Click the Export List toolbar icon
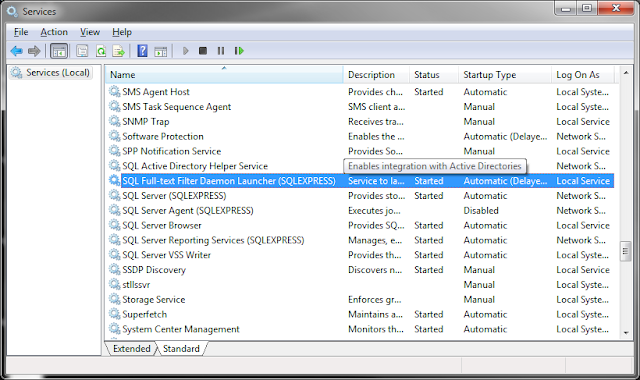Screen dimensions: 640x380 click(x=118, y=51)
